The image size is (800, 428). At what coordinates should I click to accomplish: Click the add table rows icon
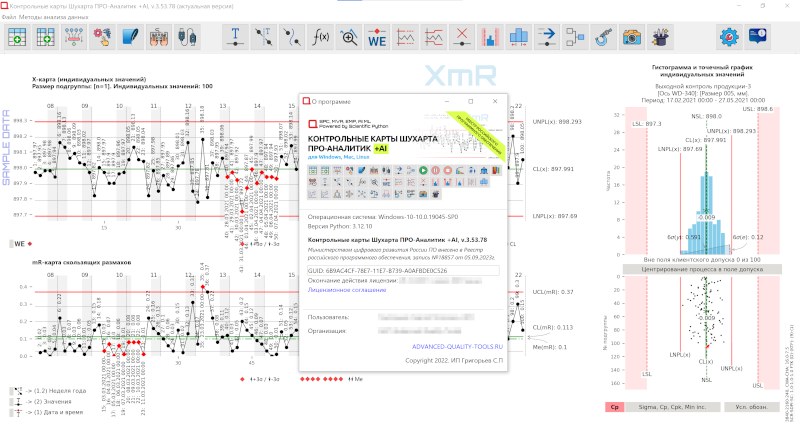click(x=17, y=37)
